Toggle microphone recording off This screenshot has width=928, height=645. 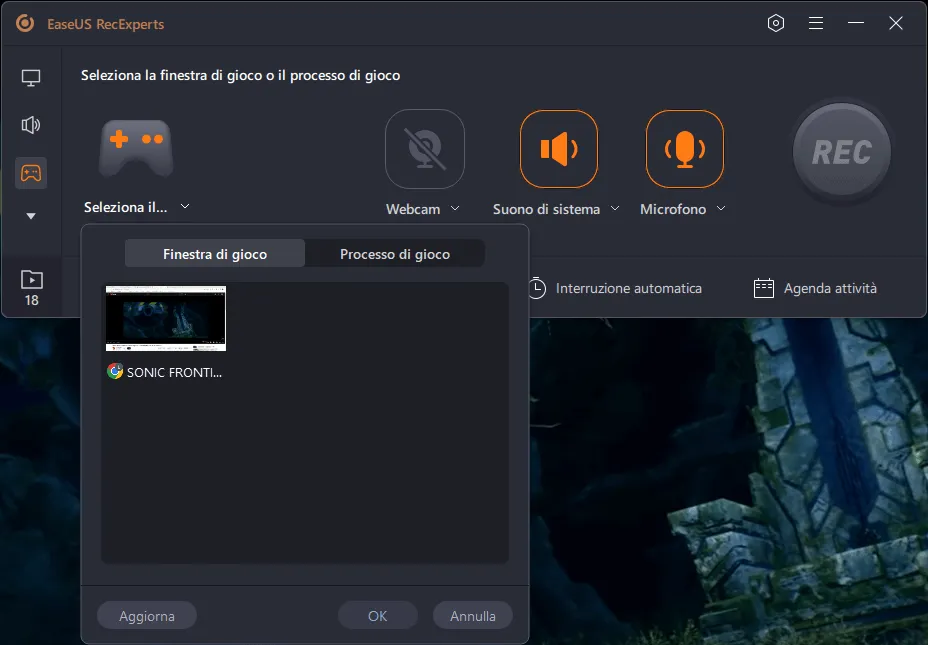(x=685, y=149)
